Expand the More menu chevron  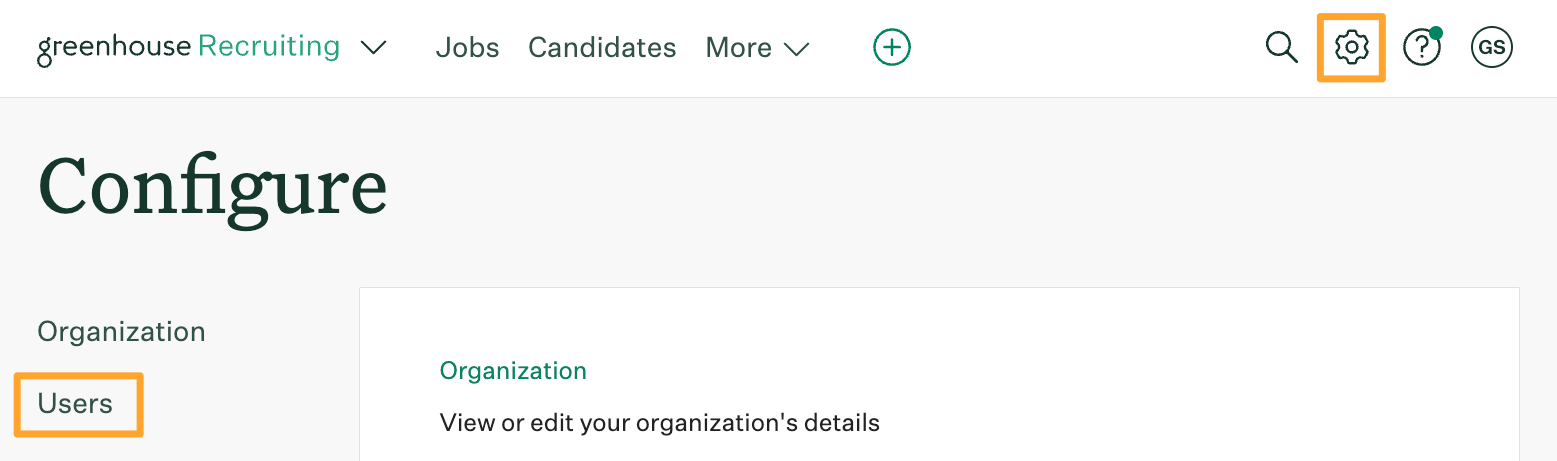tap(796, 49)
